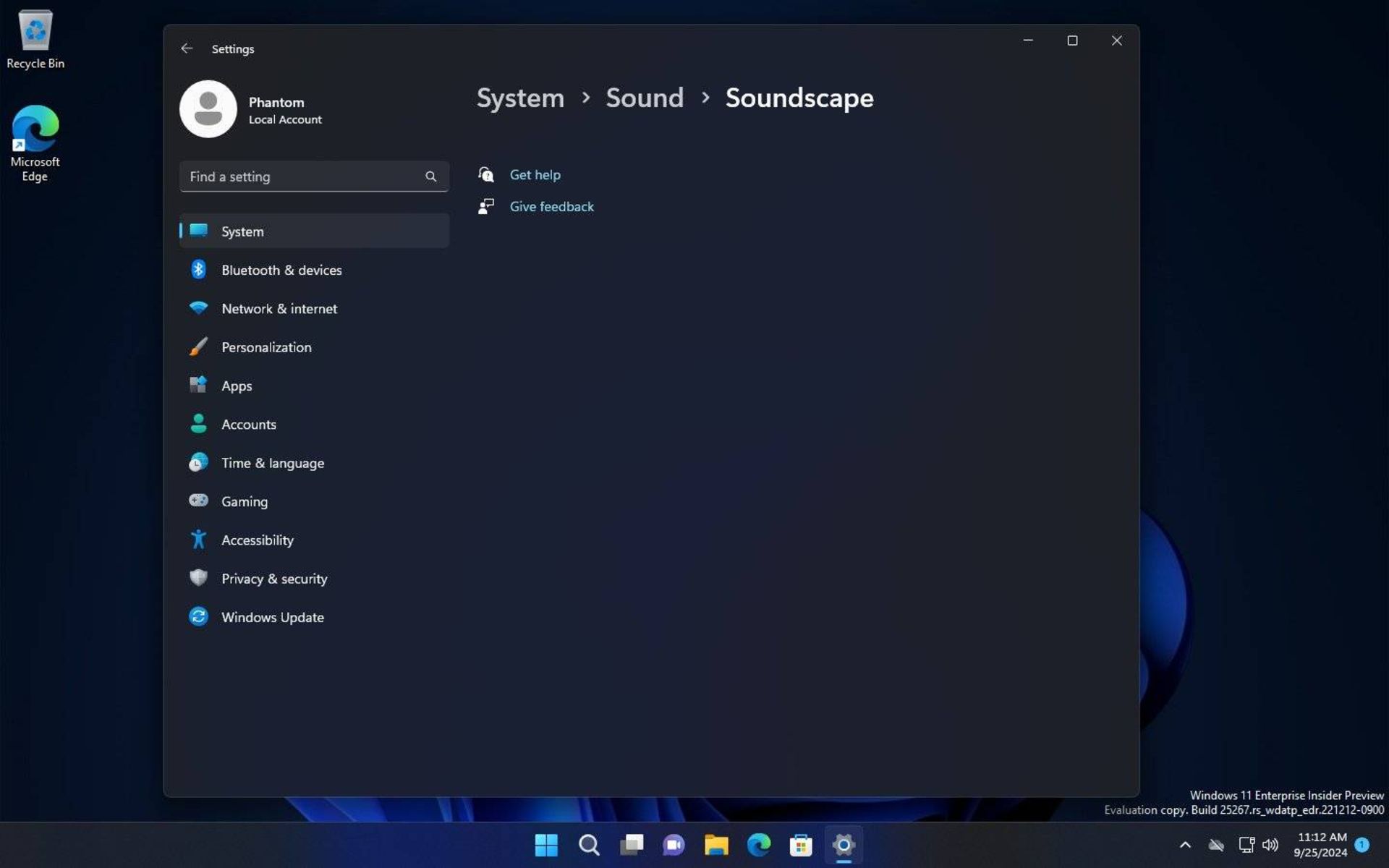Launch Microsoft Edge from the taskbar
Viewport: 1389px width, 868px height.
[758, 845]
